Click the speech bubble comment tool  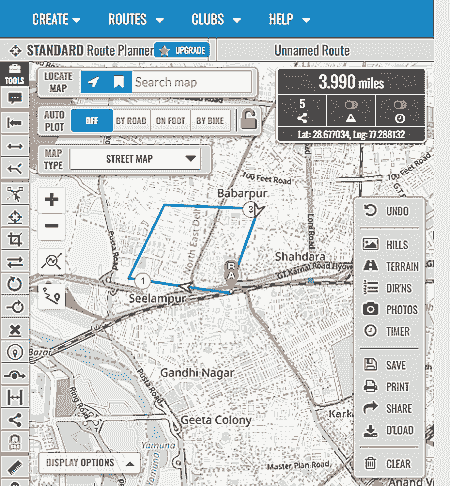pyautogui.click(x=15, y=99)
